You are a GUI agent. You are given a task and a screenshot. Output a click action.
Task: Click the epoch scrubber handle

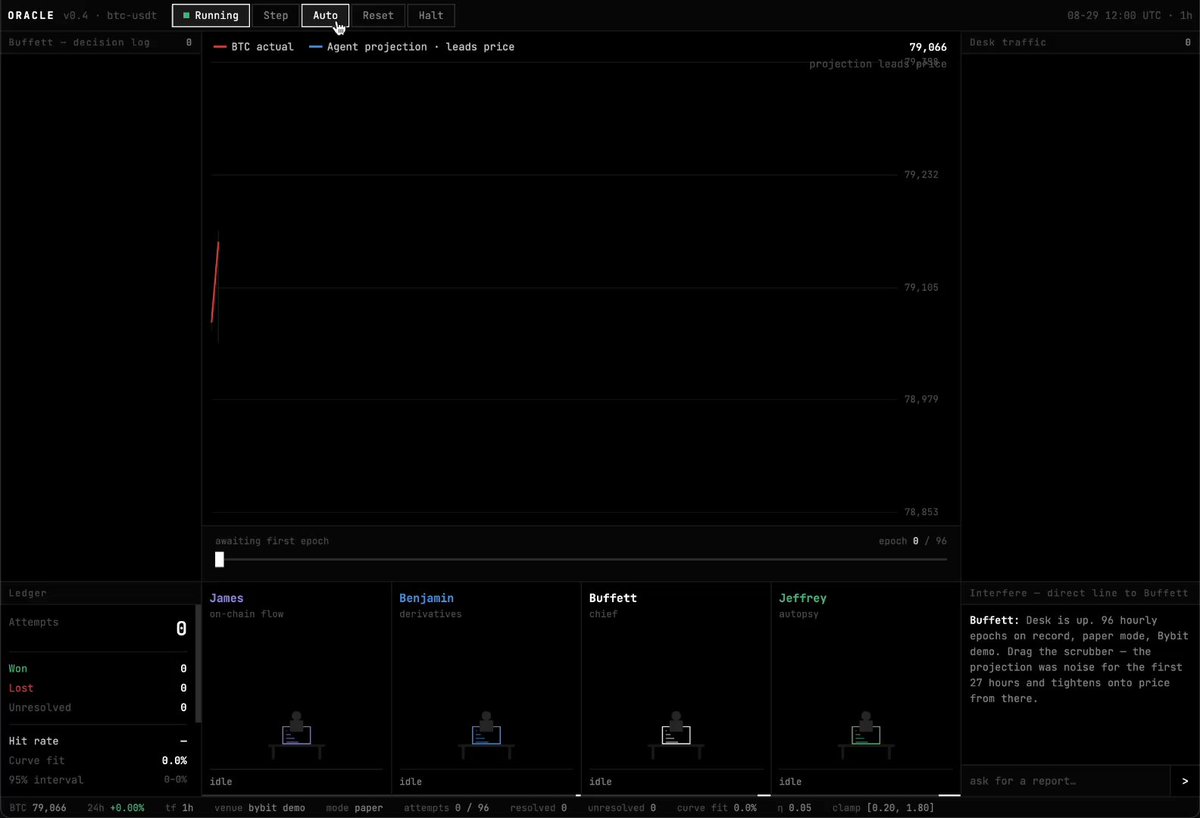click(219, 559)
